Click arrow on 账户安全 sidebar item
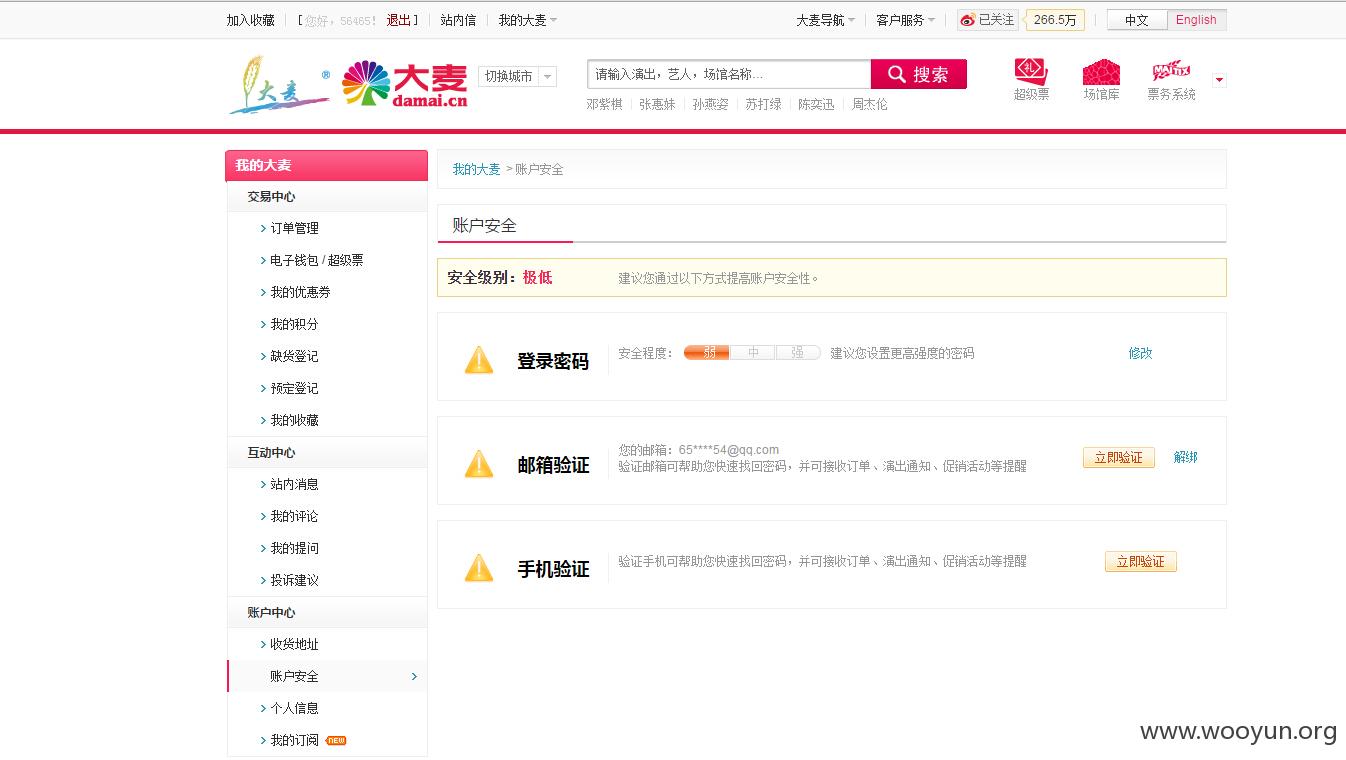The image size is (1346, 760). 414,677
